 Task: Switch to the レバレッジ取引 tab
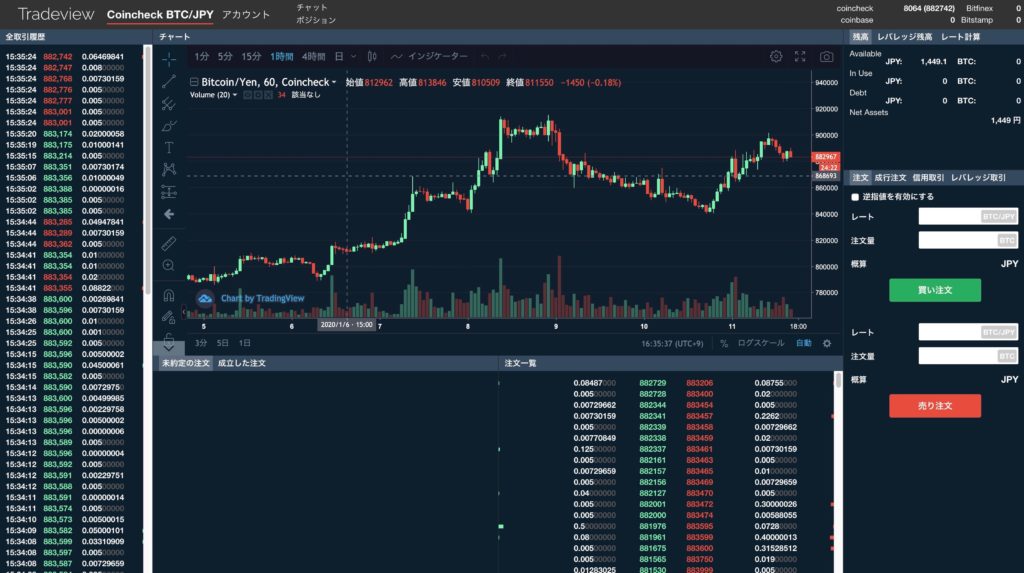(x=978, y=177)
